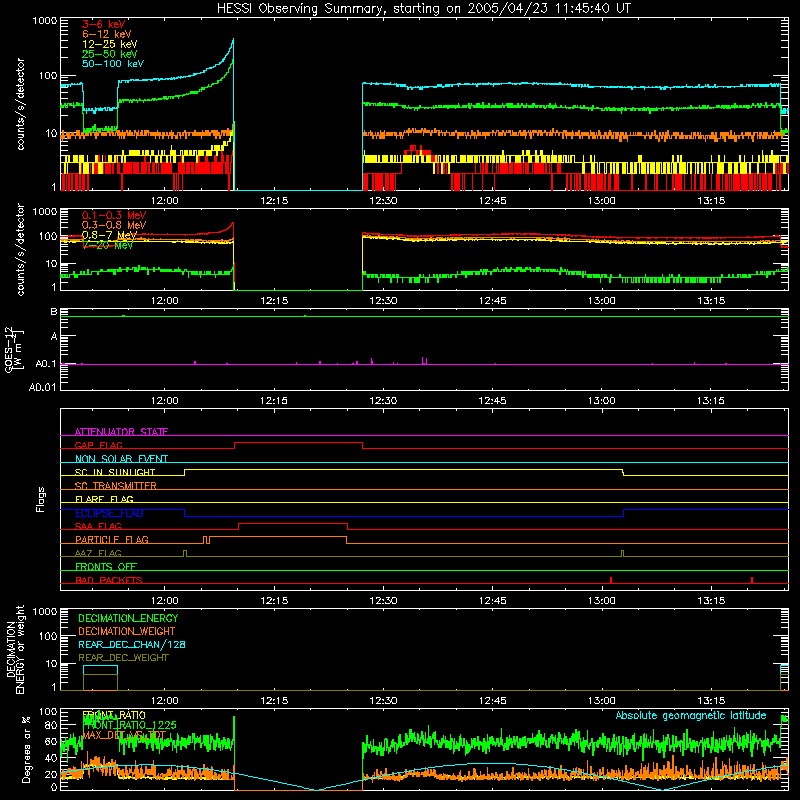Click the REAR_DEC_CHAN/128 legend label

[132, 644]
